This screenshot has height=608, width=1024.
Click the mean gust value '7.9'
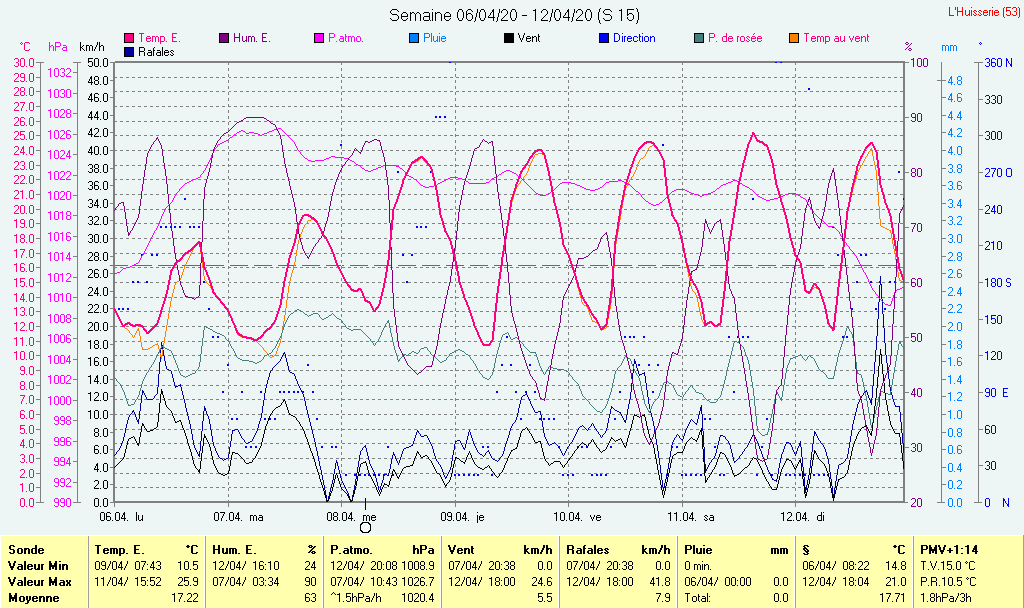662,598
